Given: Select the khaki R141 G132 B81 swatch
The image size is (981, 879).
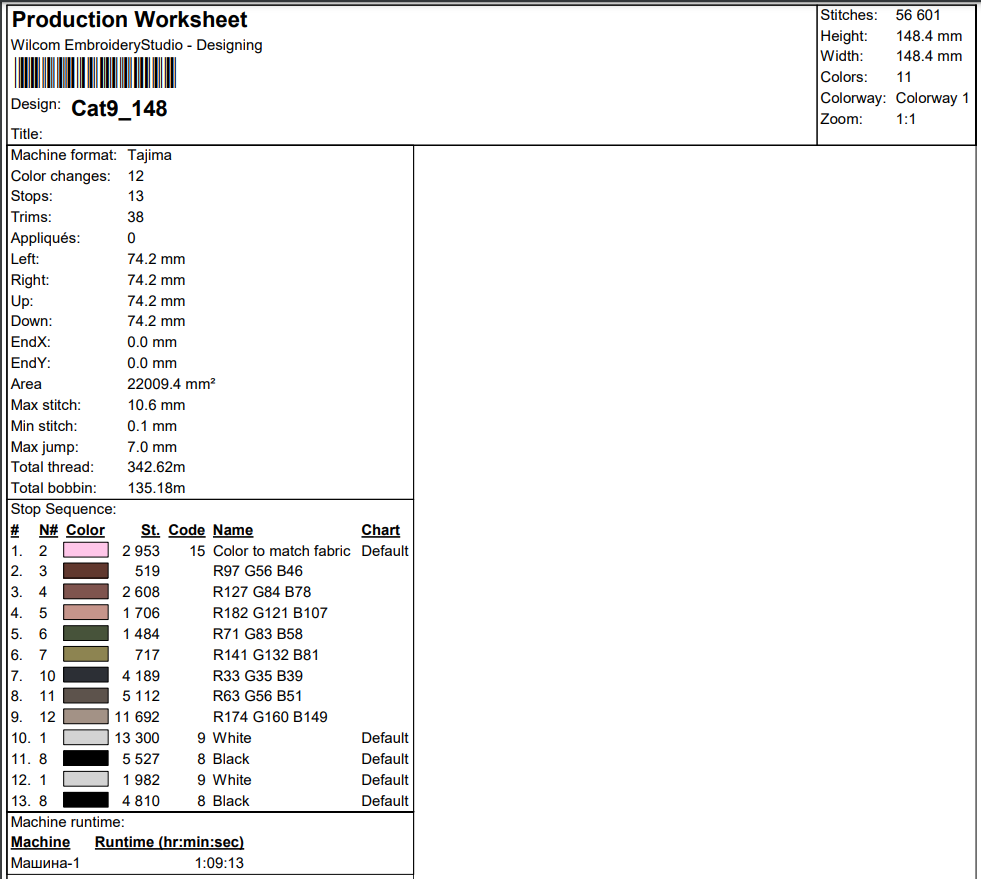Looking at the screenshot, I should [86, 654].
